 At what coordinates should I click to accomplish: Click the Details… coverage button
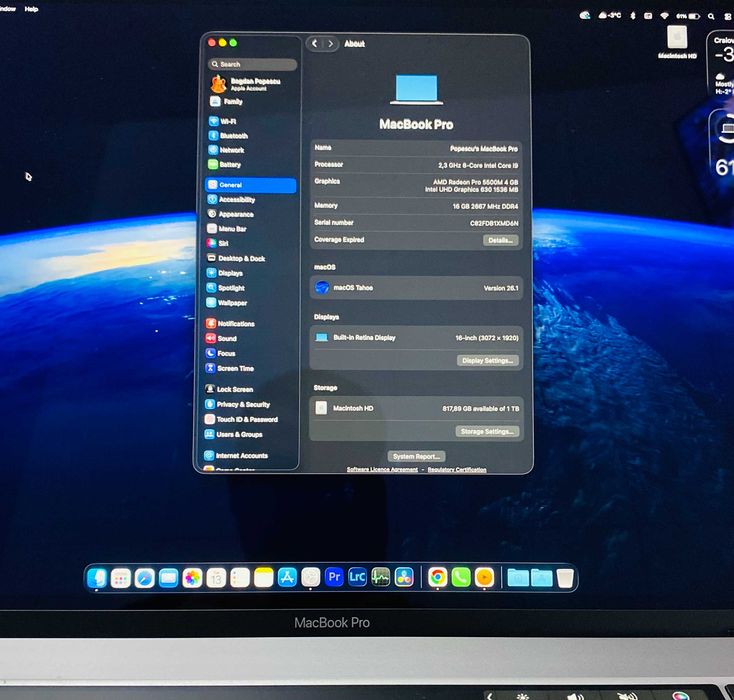(500, 240)
